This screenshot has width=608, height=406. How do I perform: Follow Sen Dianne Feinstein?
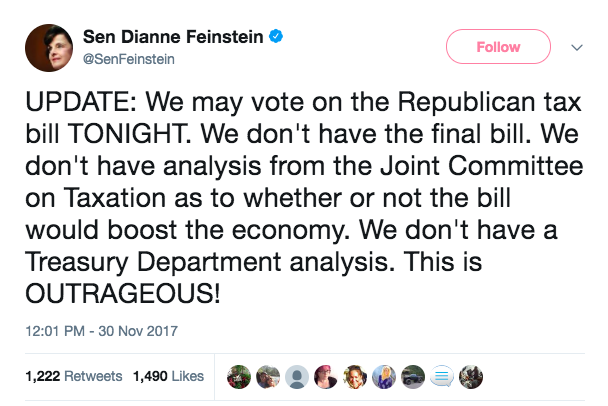click(x=498, y=47)
